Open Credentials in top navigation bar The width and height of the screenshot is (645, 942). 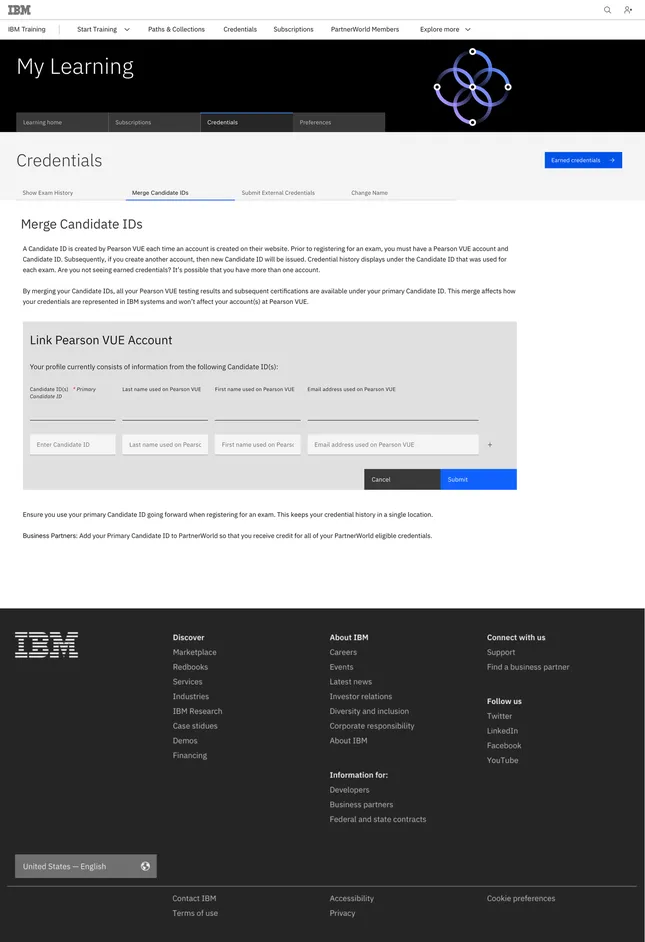point(240,29)
